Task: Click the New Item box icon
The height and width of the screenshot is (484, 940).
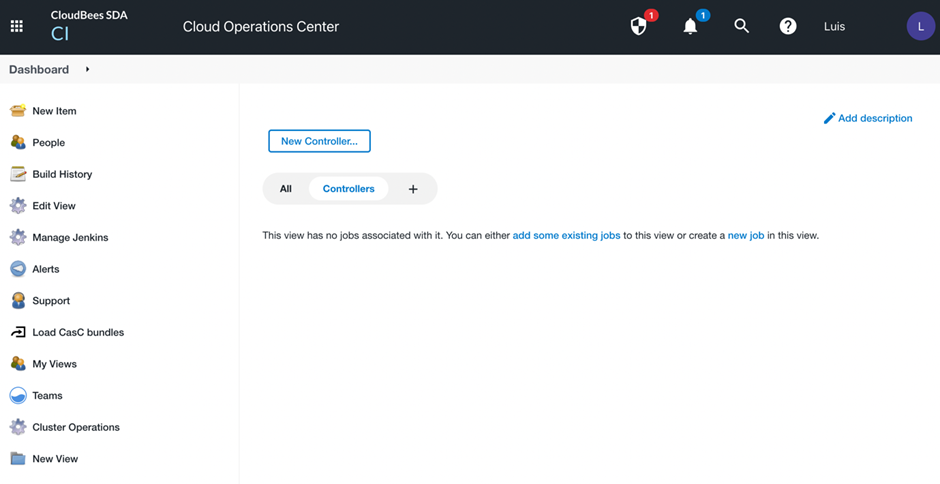Action: tap(18, 111)
